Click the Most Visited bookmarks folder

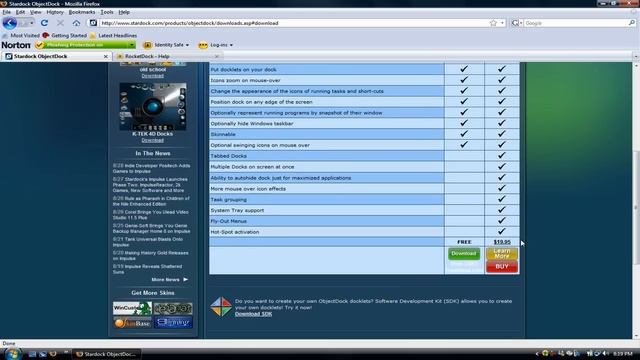(x=21, y=36)
